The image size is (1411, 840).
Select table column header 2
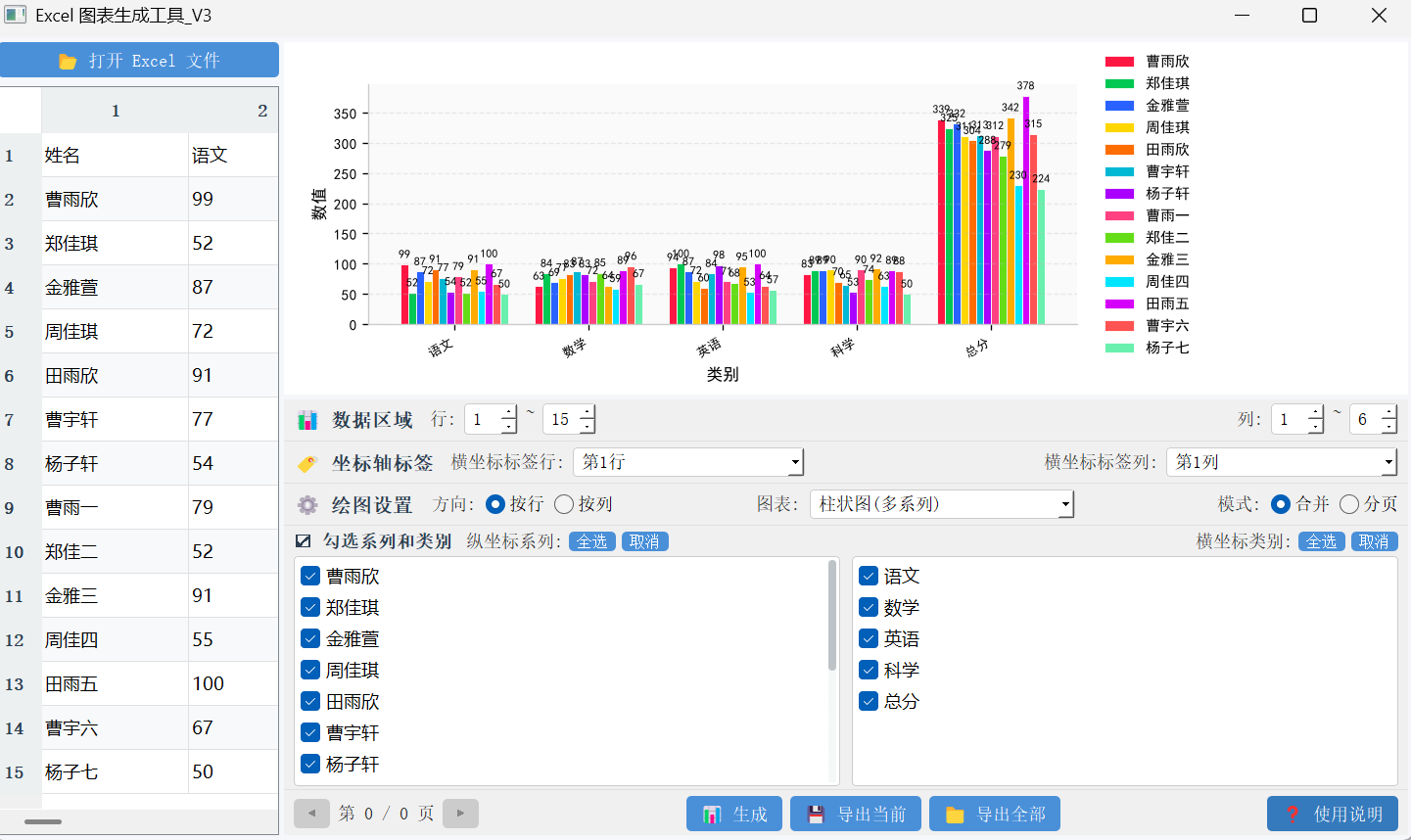[x=234, y=111]
